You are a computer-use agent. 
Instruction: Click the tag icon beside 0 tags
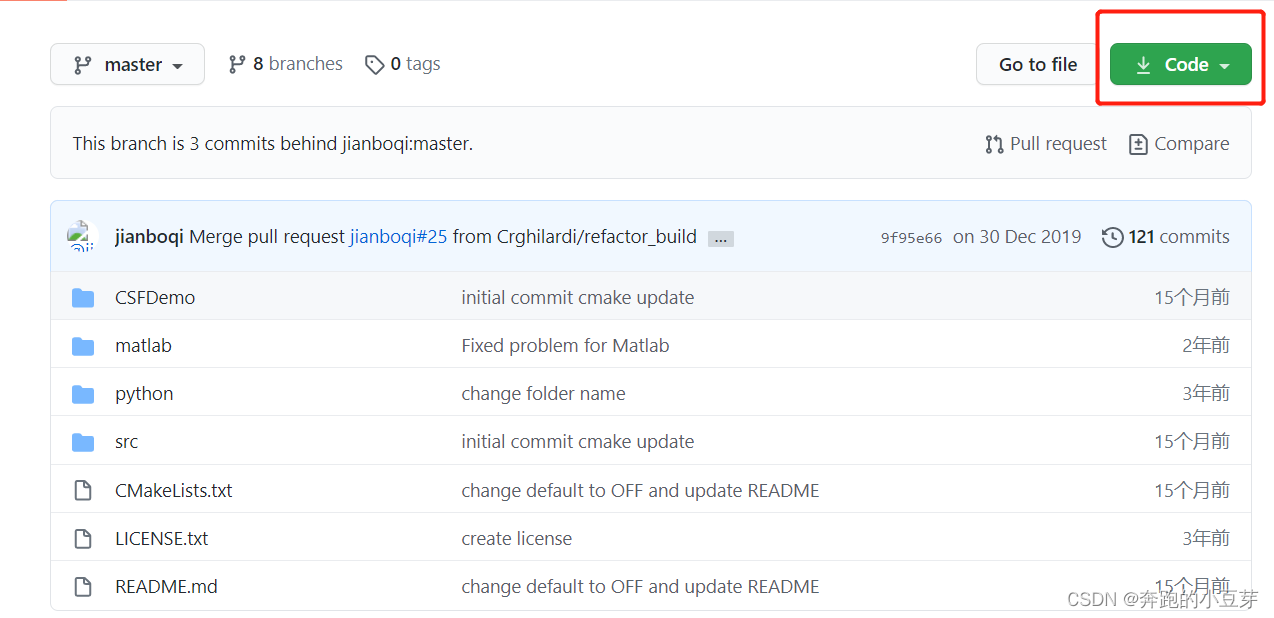coord(375,64)
